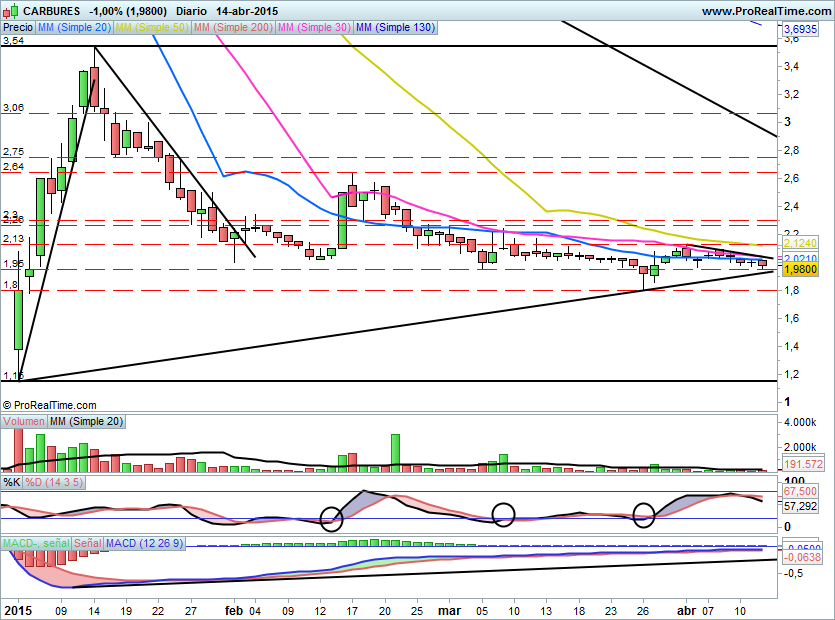Click the yellow MM (Simple 50) label

(150, 28)
